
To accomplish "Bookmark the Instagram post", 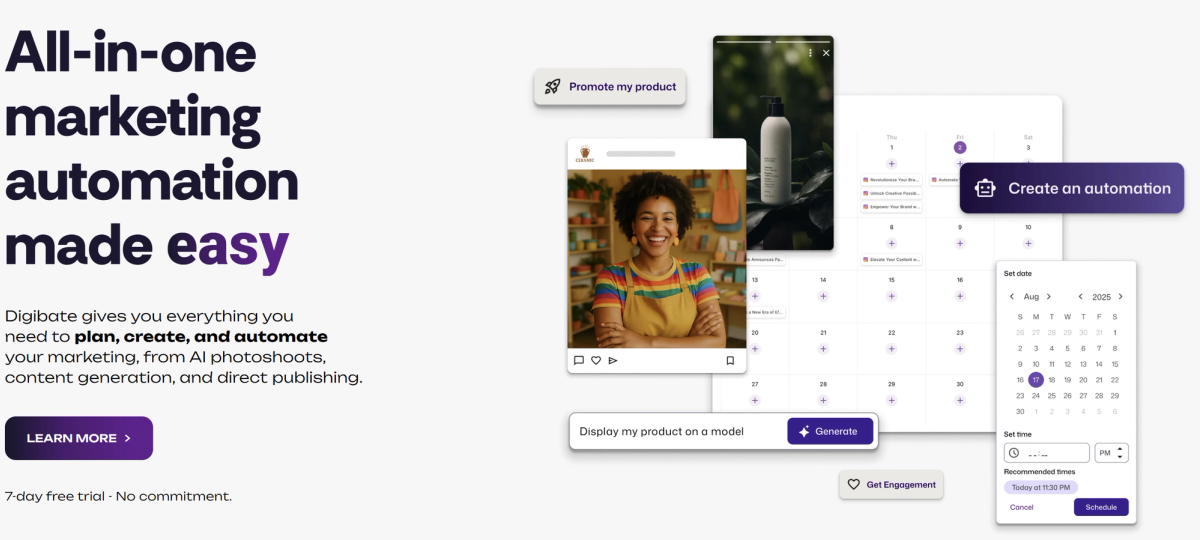I will [x=730, y=360].
